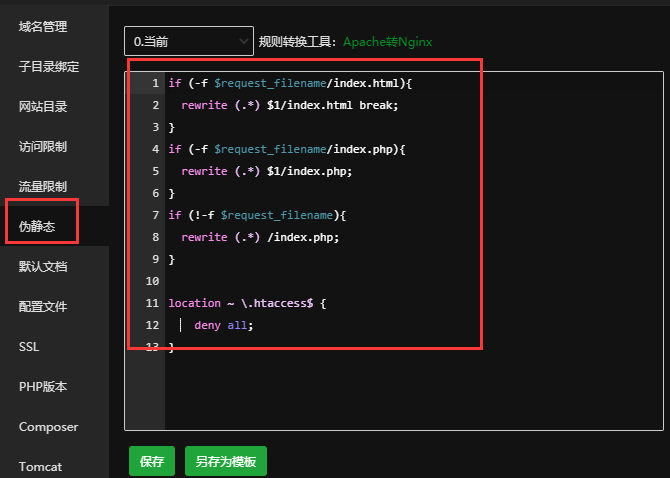Click the green 保存 button
670x478 pixels.
pyautogui.click(x=152, y=461)
